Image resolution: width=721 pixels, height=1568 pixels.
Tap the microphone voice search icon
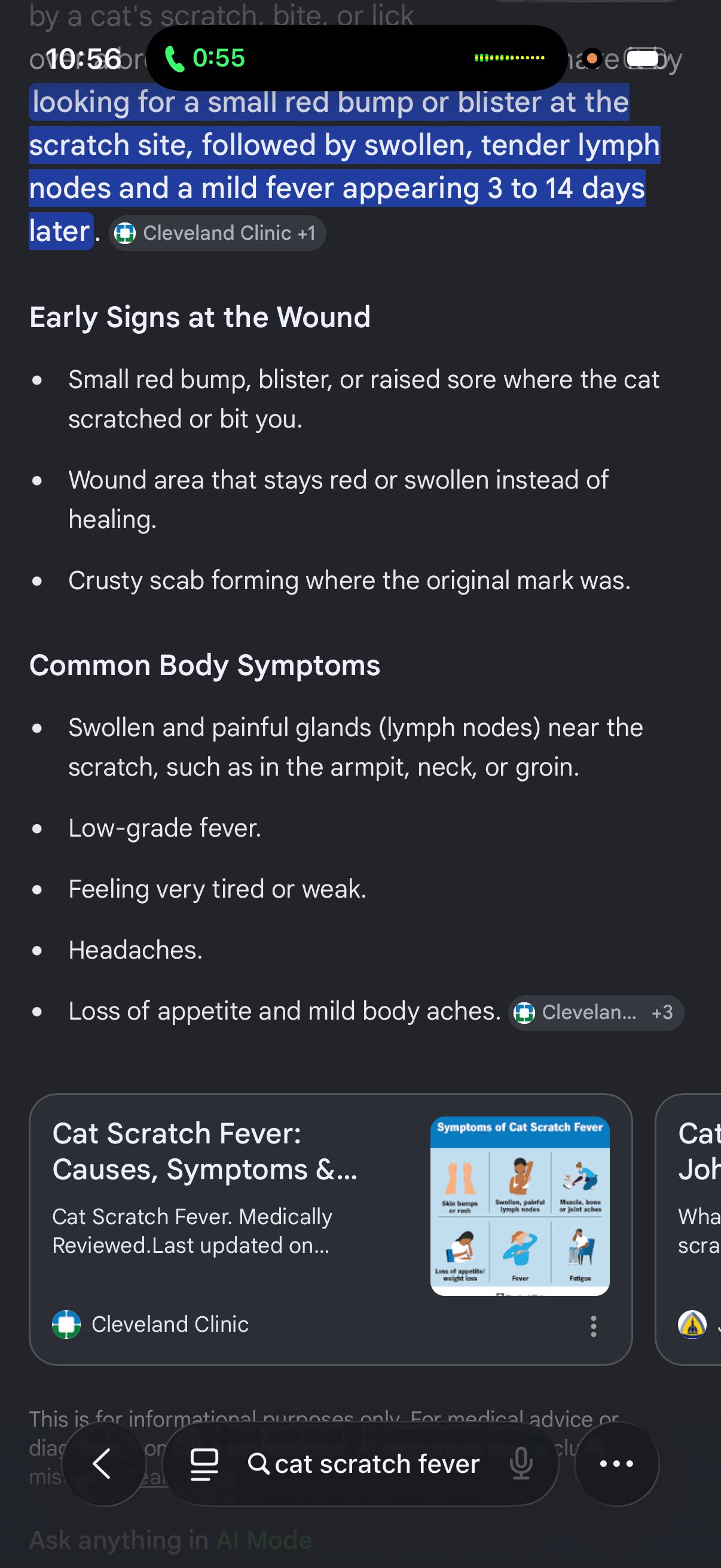click(x=521, y=1464)
